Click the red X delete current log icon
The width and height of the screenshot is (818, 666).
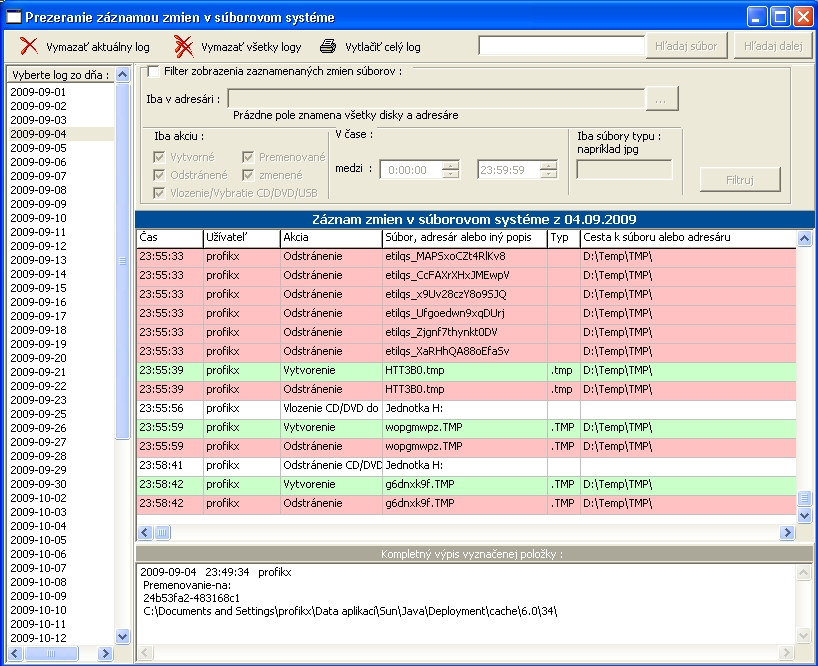(x=30, y=46)
